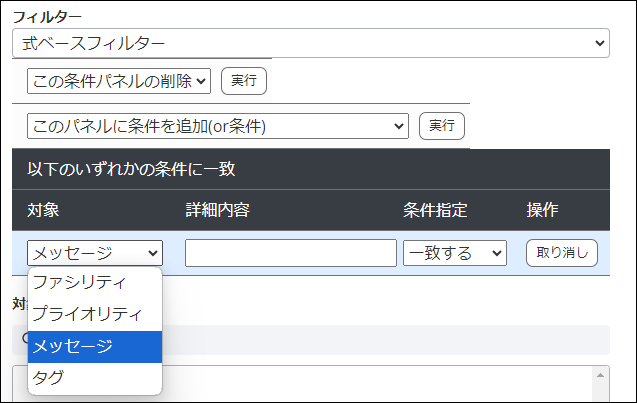Click the 詳細内容 column header
The height and width of the screenshot is (403, 637).
pyautogui.click(x=217, y=210)
